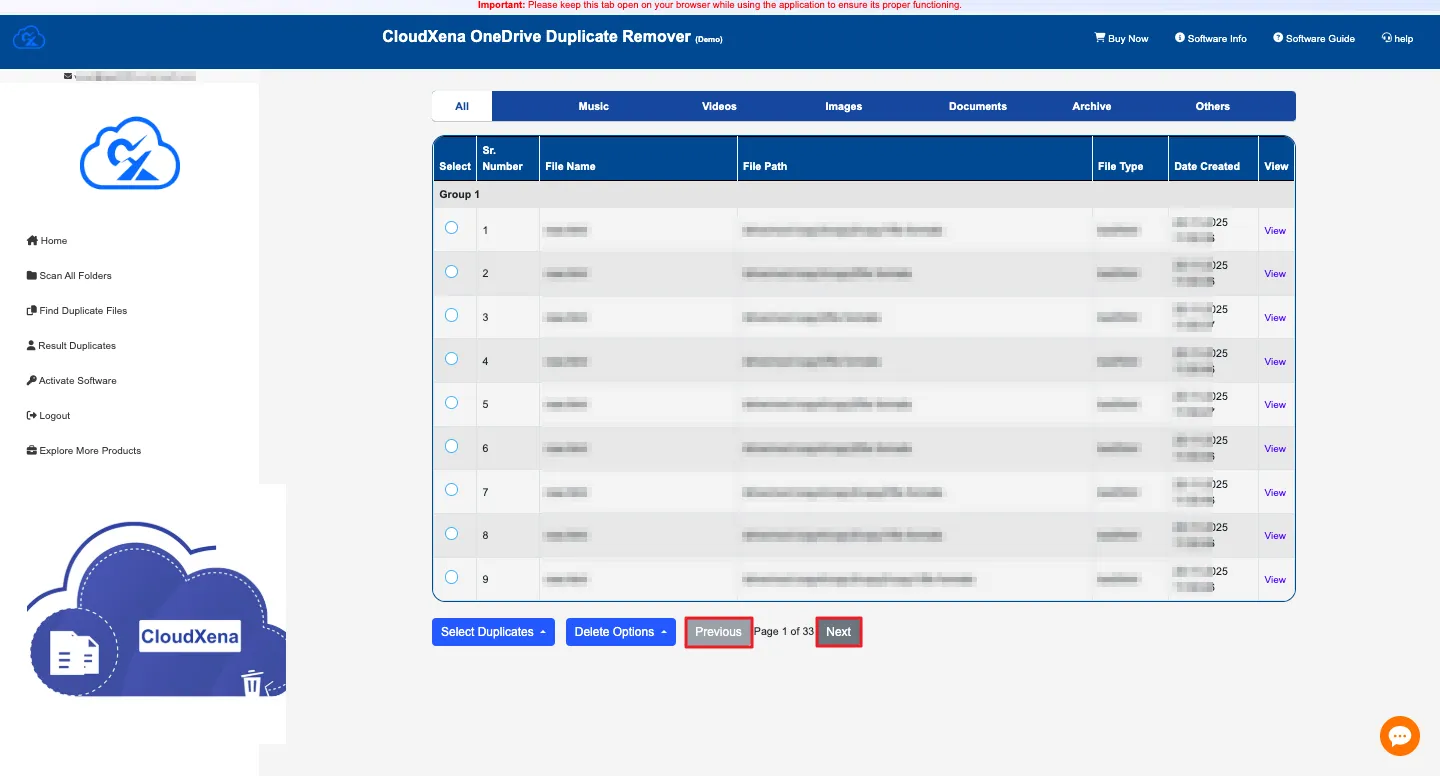This screenshot has width=1440, height=776.
Task: Click the Home icon in sidebar
Action: point(32,241)
